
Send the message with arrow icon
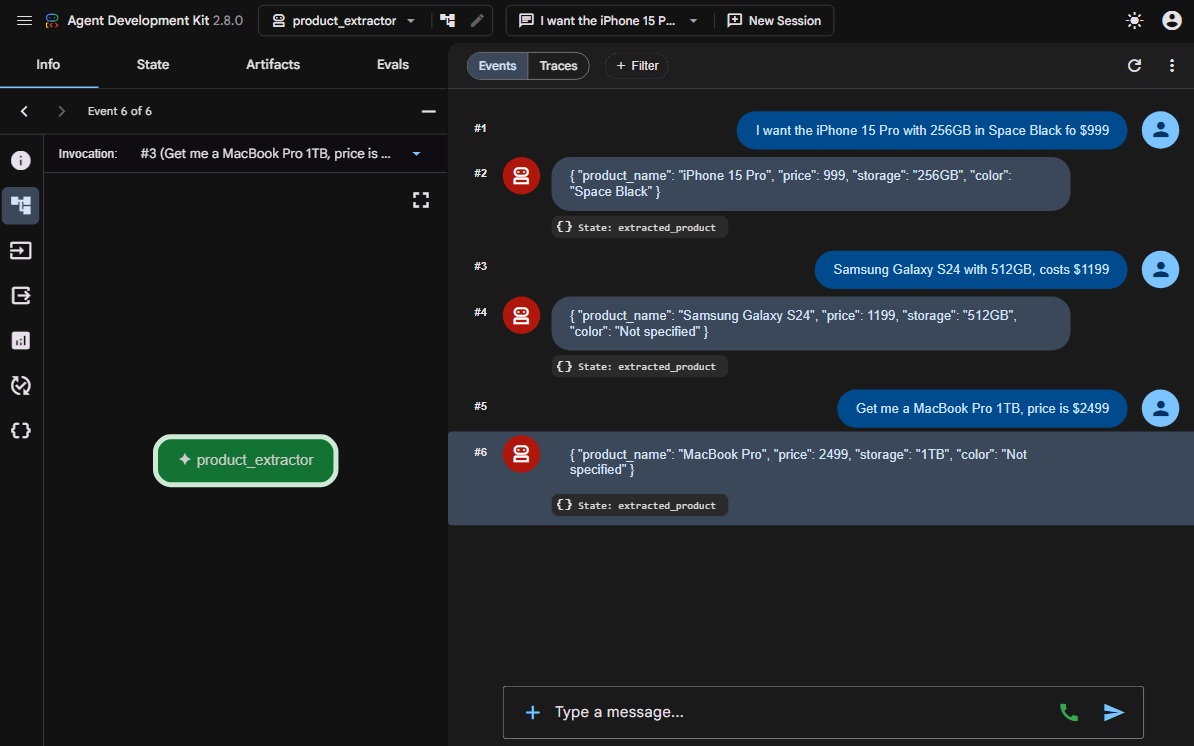1113,712
